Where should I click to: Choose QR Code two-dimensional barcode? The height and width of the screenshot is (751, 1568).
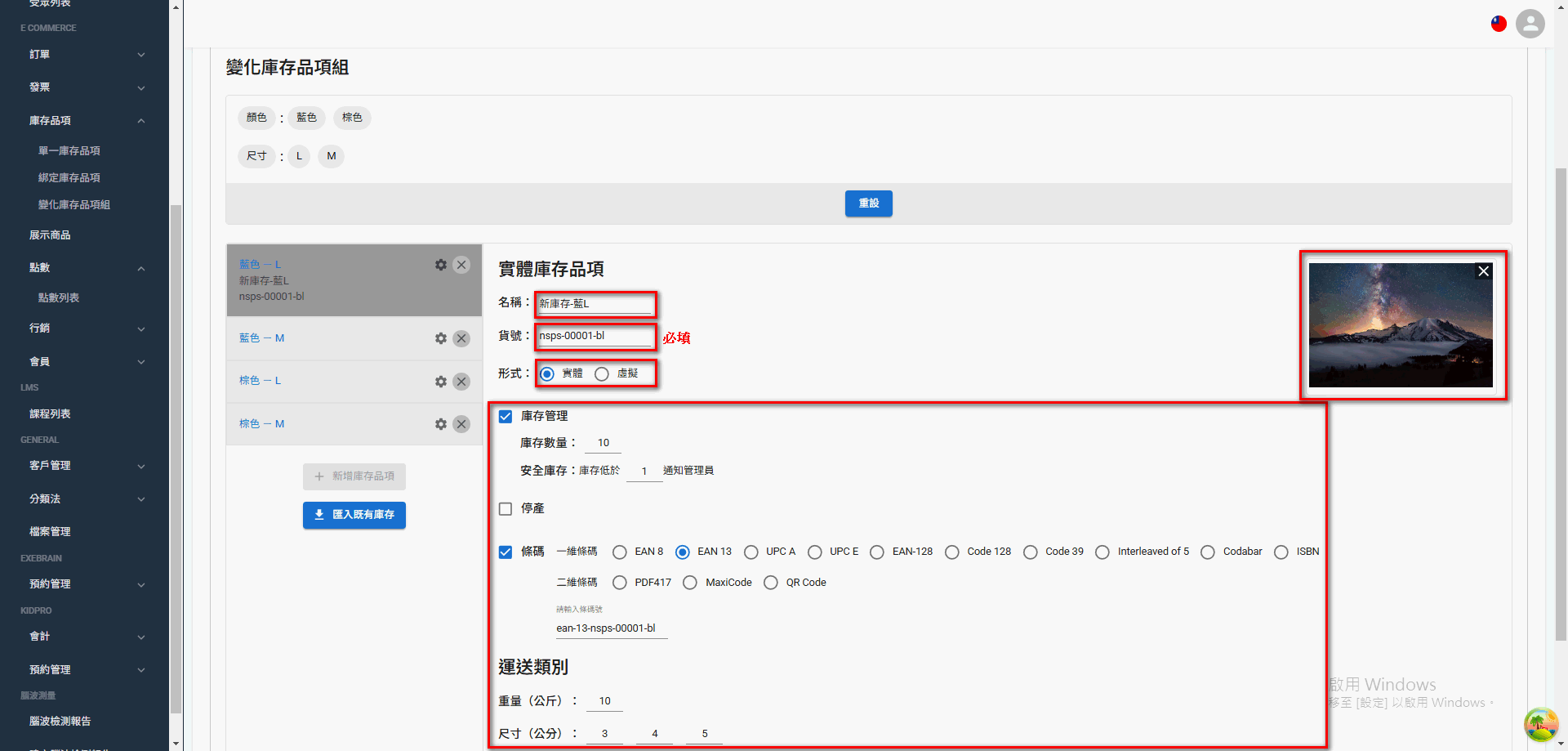pos(771,583)
